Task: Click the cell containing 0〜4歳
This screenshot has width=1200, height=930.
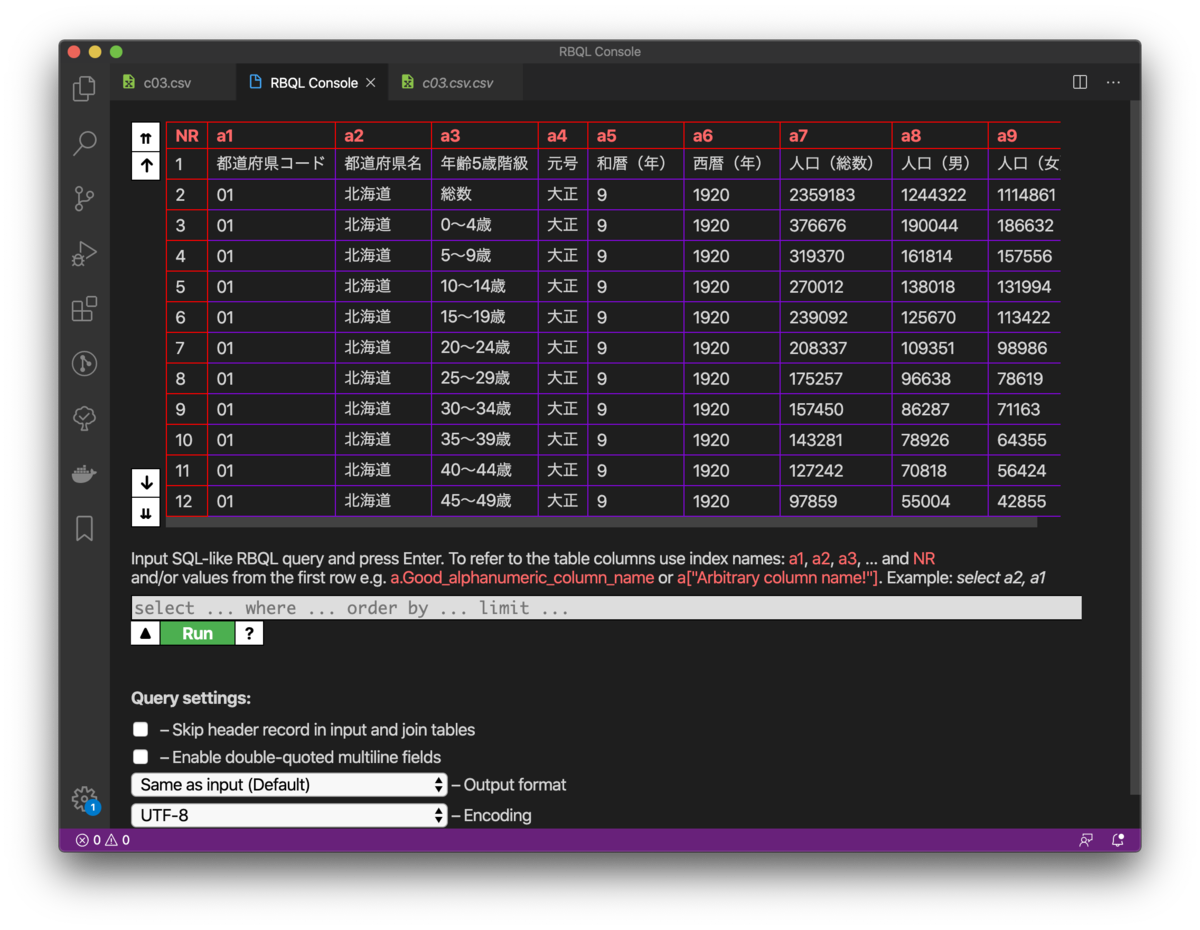Action: (484, 226)
